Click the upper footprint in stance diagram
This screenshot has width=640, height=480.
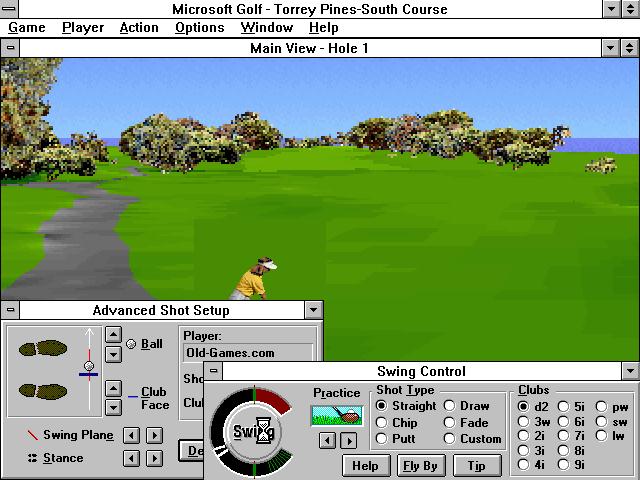43,348
